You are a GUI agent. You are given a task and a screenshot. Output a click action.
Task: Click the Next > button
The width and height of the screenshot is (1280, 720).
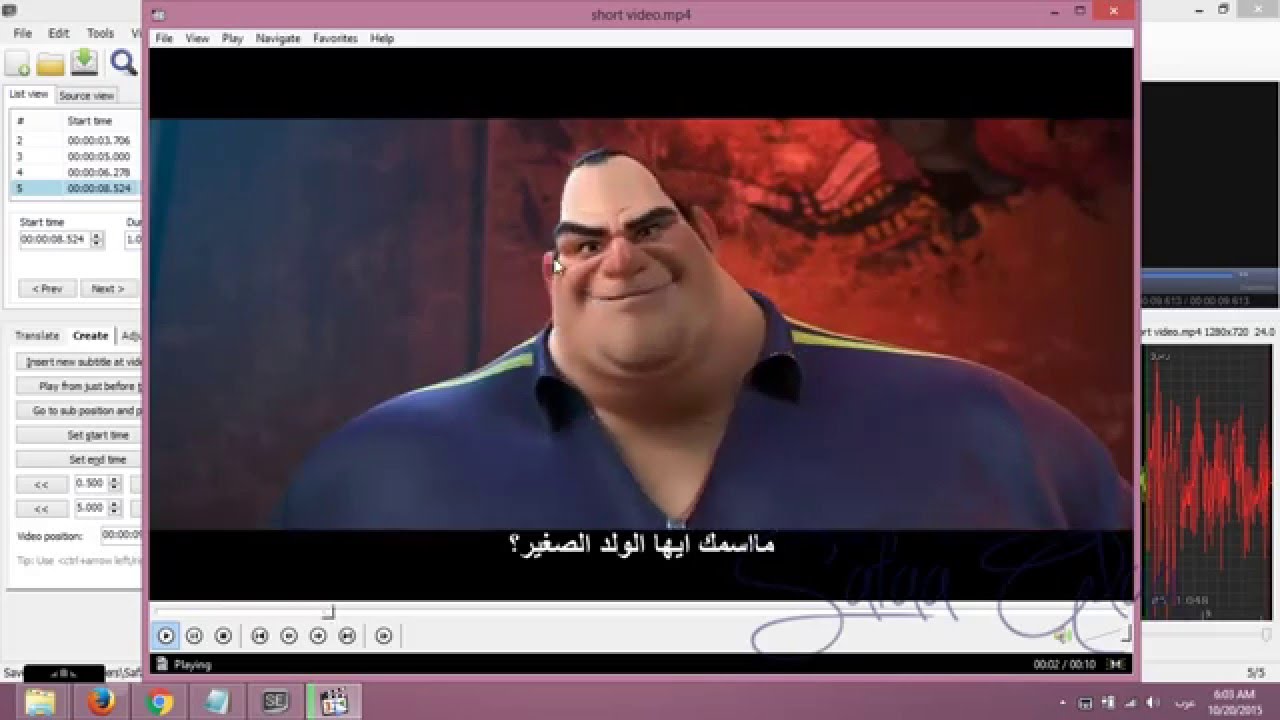tap(108, 288)
